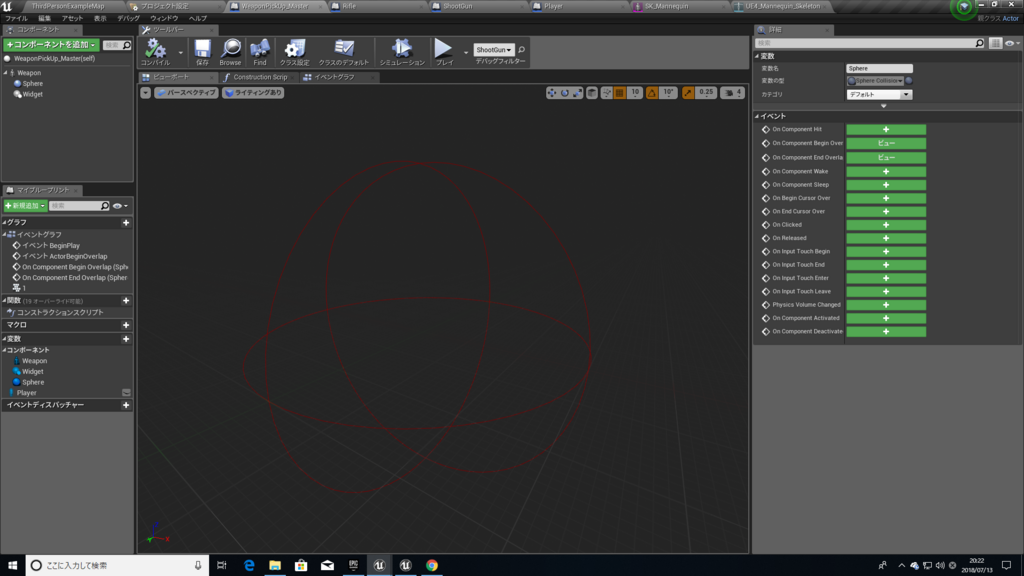
Task: Switch to the Event Graph tab
Action: click(x=334, y=77)
